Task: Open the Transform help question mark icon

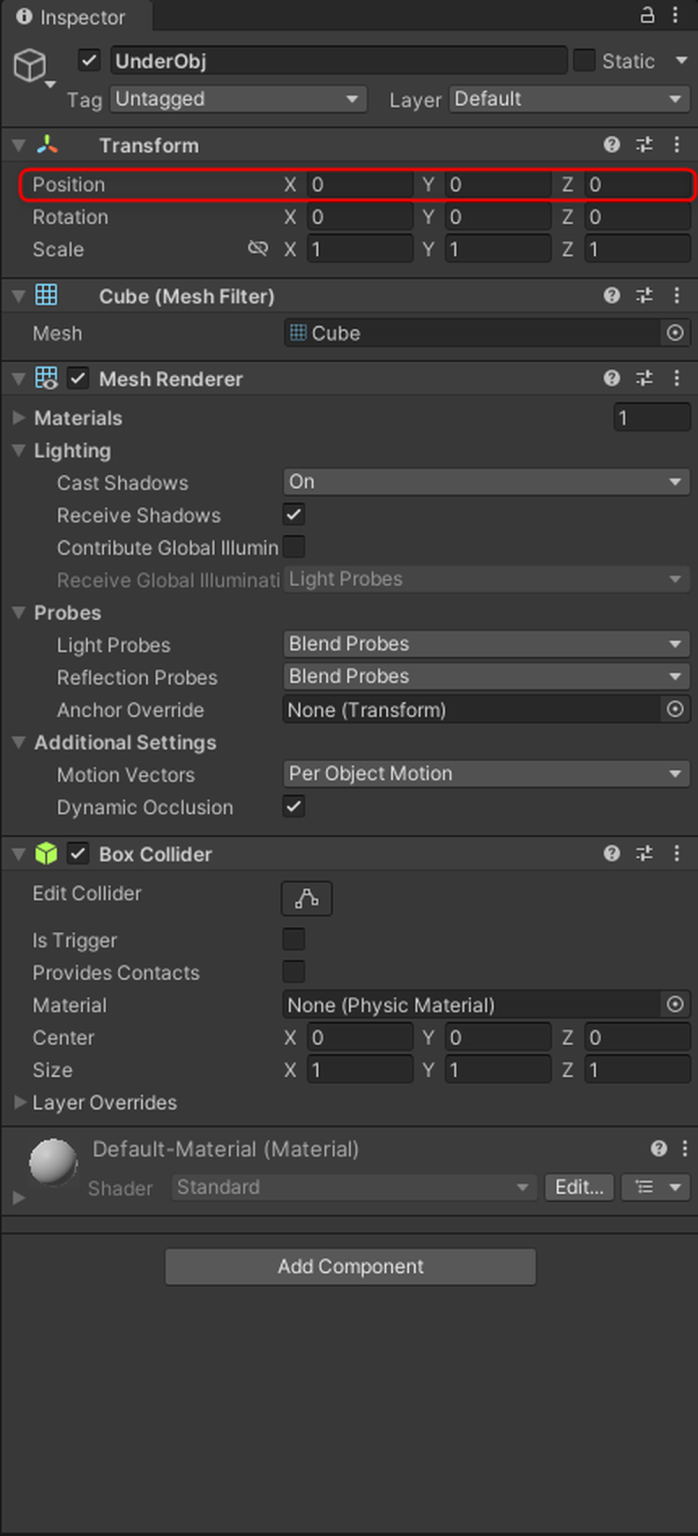Action: pyautogui.click(x=611, y=145)
